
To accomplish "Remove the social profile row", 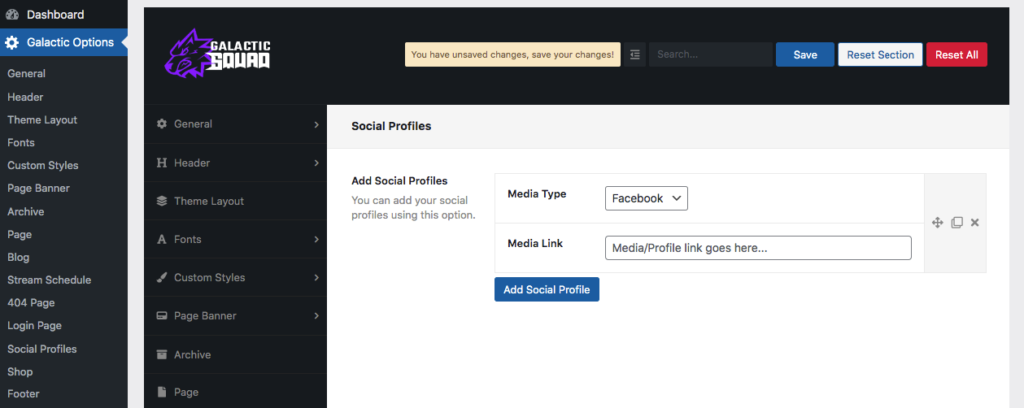I will click(x=974, y=223).
